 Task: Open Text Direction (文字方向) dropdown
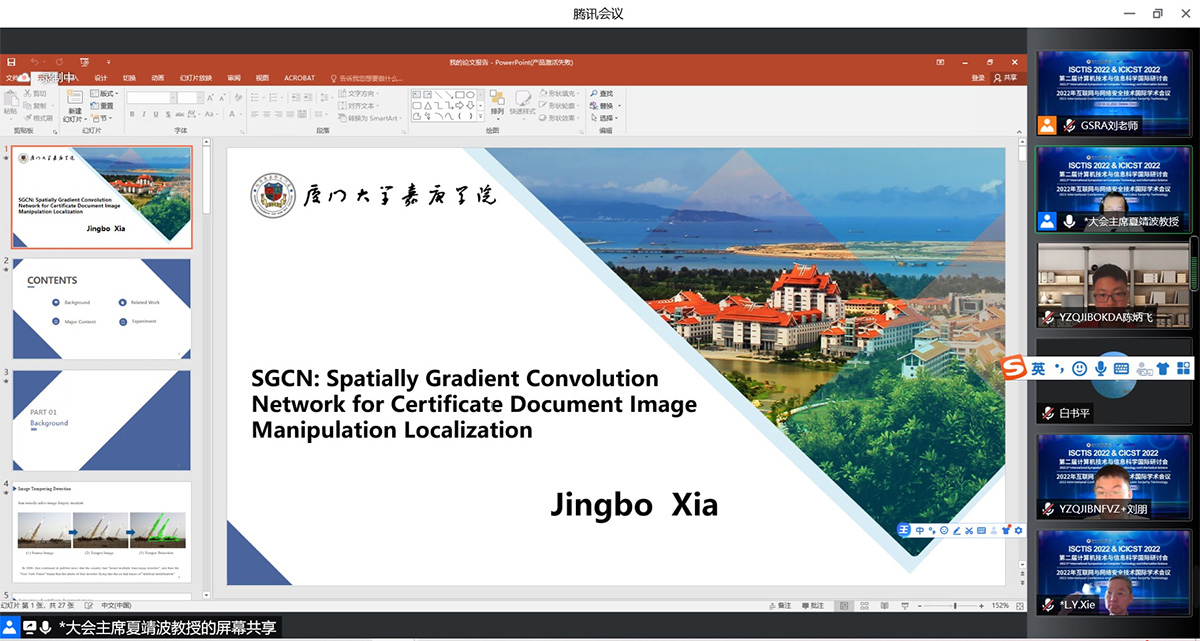(358, 93)
